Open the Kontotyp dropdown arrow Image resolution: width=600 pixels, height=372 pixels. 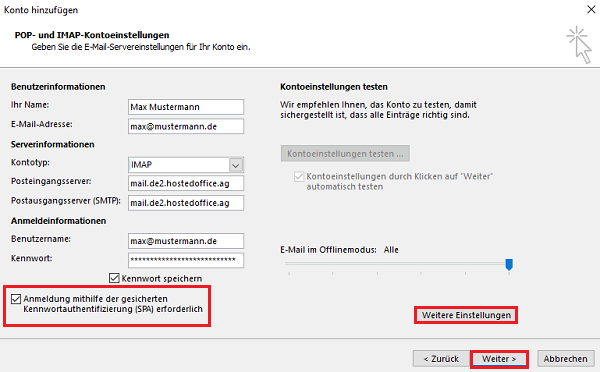coord(236,165)
